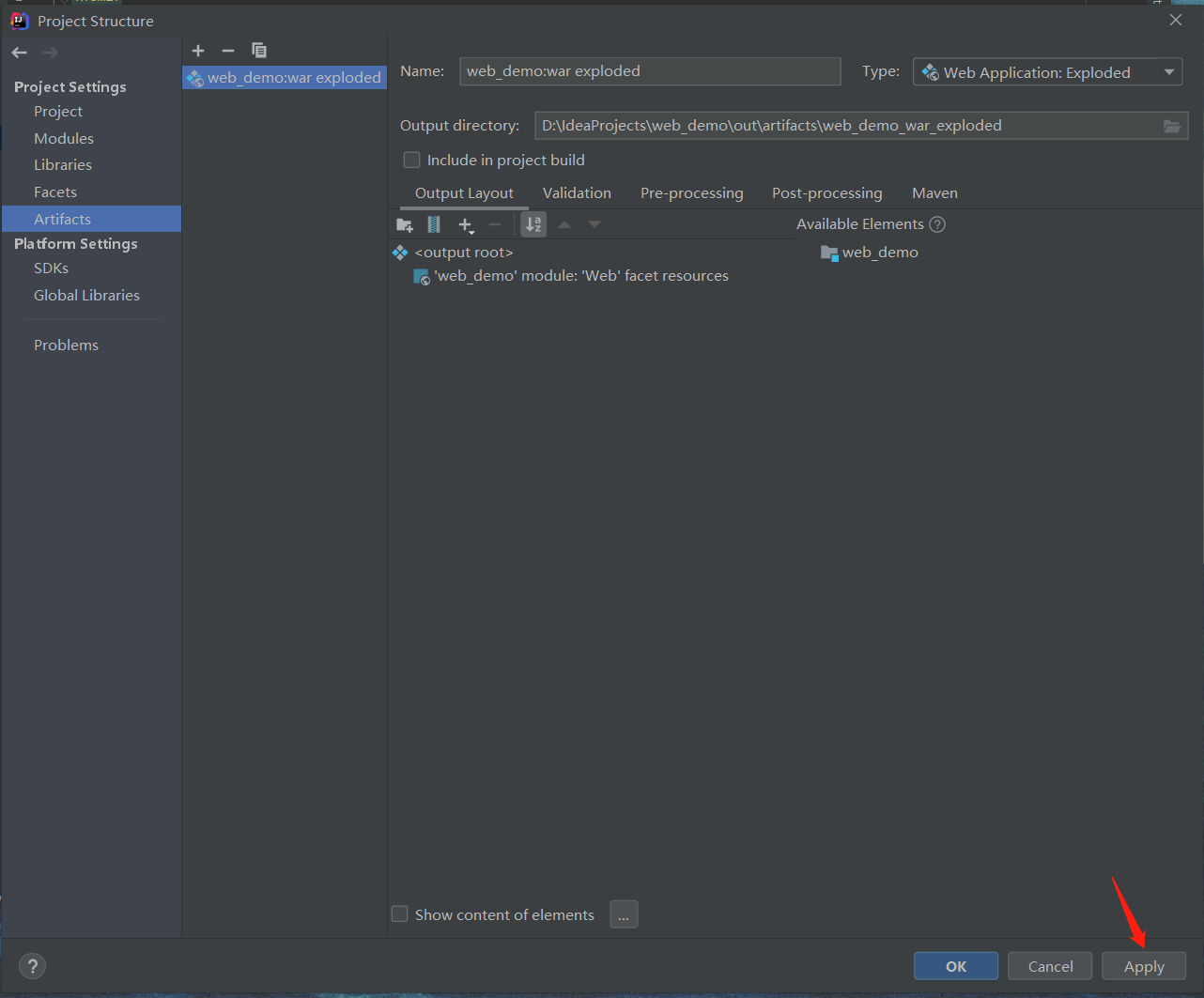Open Modules settings
Screen dimensions: 1204x998
64,139
